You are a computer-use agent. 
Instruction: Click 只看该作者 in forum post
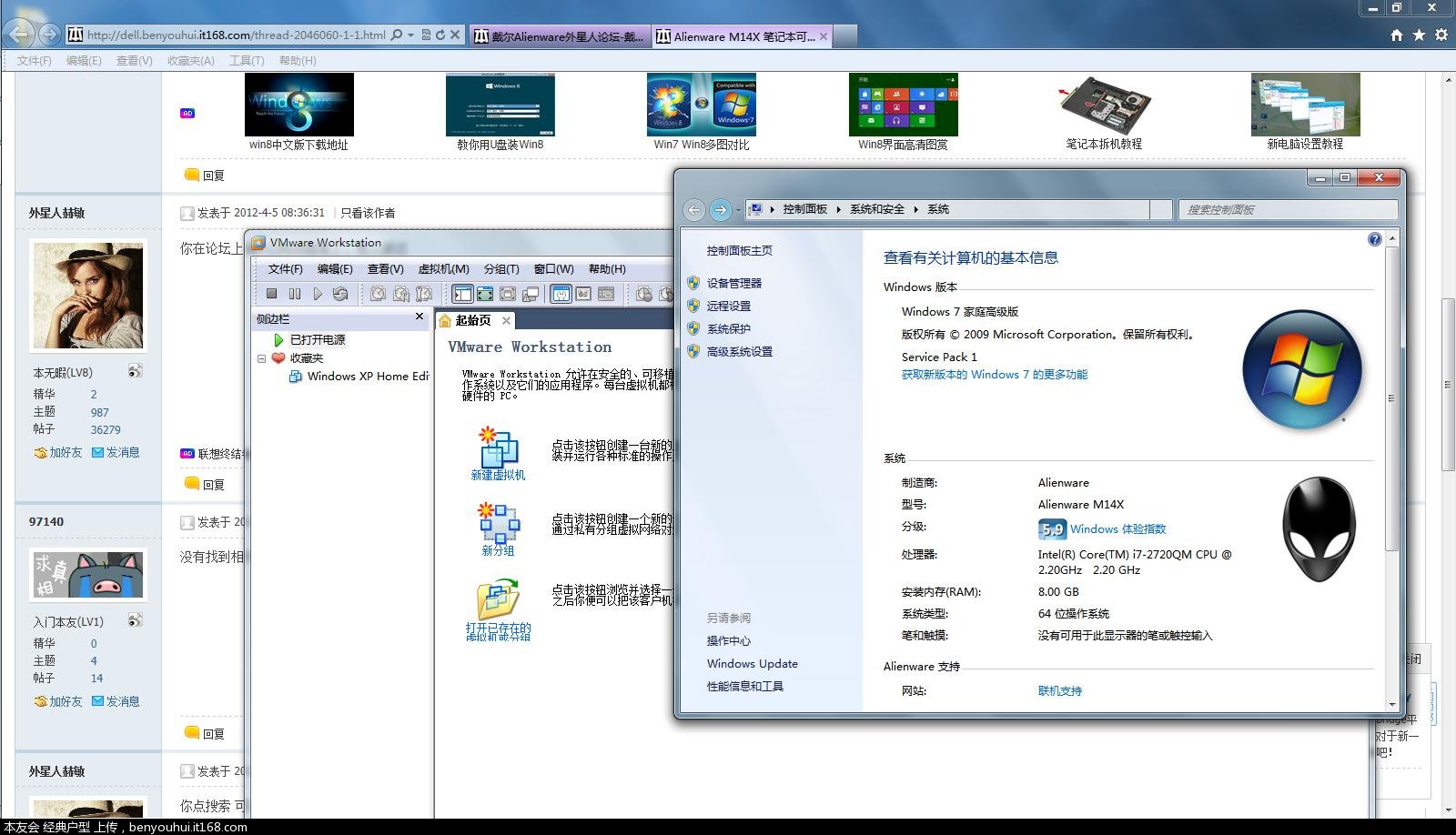coord(368,213)
